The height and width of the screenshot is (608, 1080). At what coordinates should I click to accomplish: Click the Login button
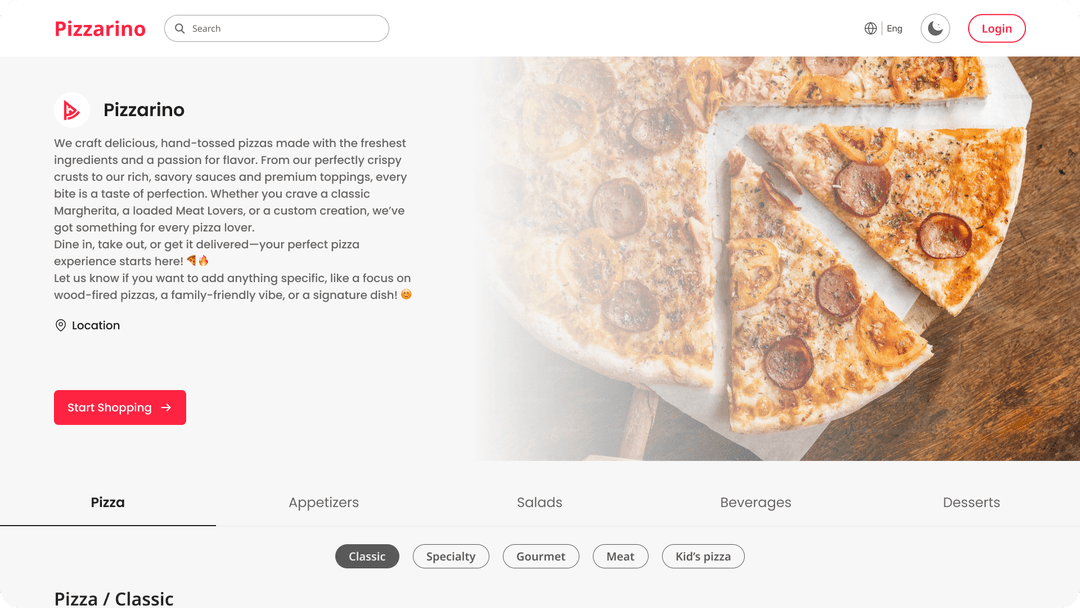coord(997,28)
